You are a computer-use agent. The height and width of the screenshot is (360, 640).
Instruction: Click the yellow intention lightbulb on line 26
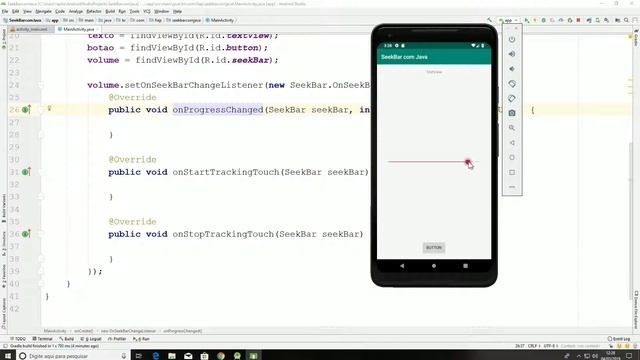tap(49, 109)
